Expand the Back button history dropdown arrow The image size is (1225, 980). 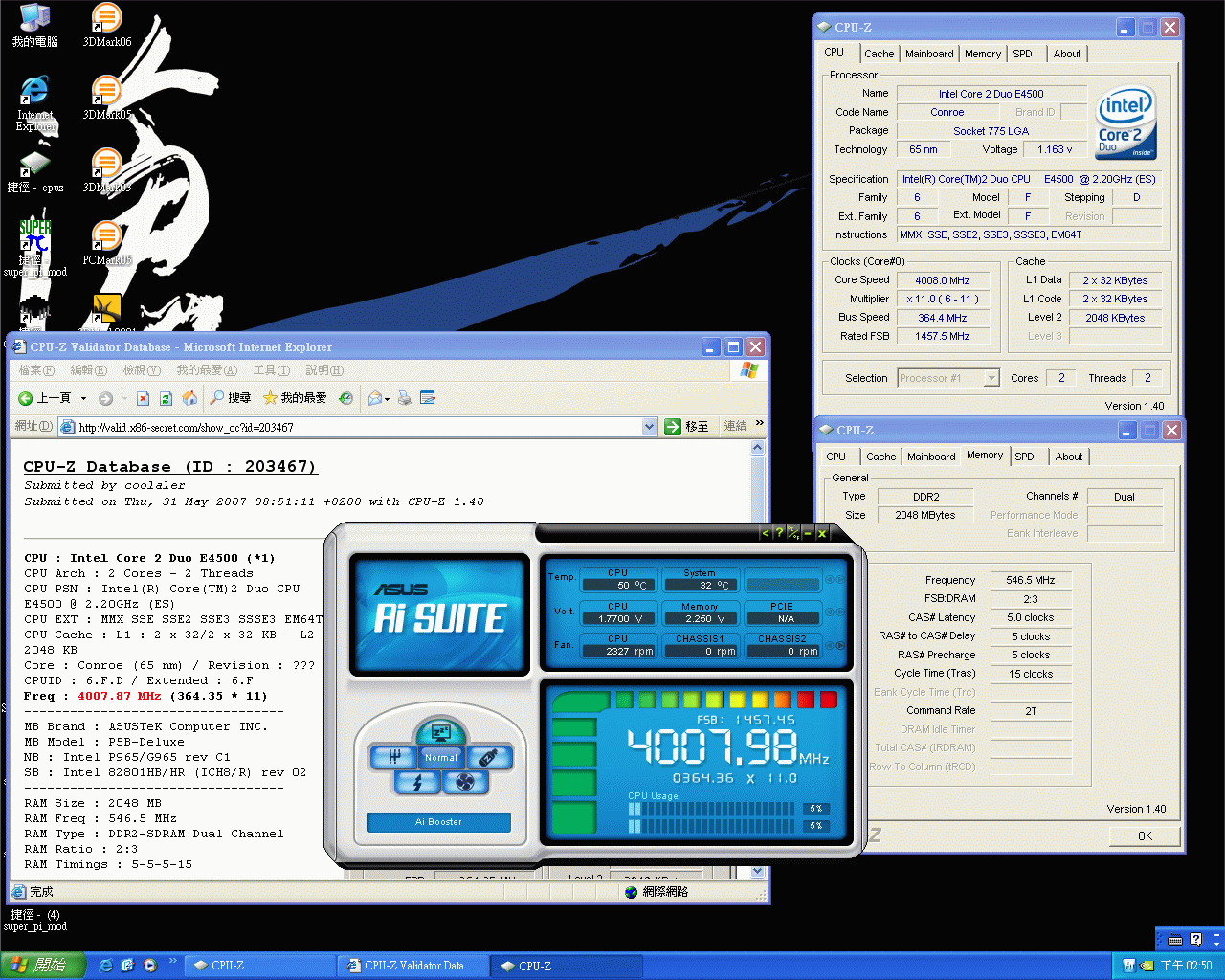tap(84, 398)
